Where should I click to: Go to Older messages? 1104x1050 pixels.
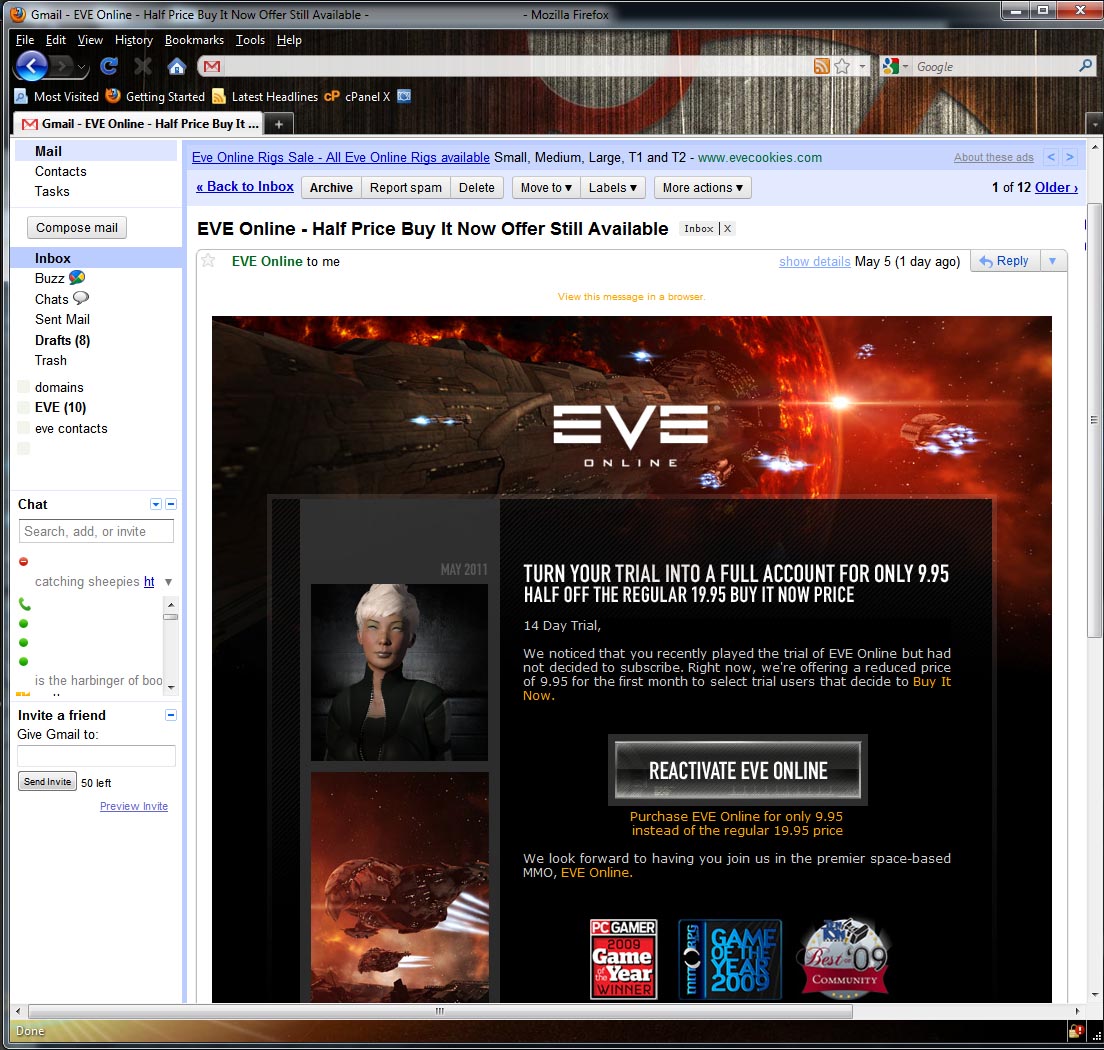point(1056,187)
